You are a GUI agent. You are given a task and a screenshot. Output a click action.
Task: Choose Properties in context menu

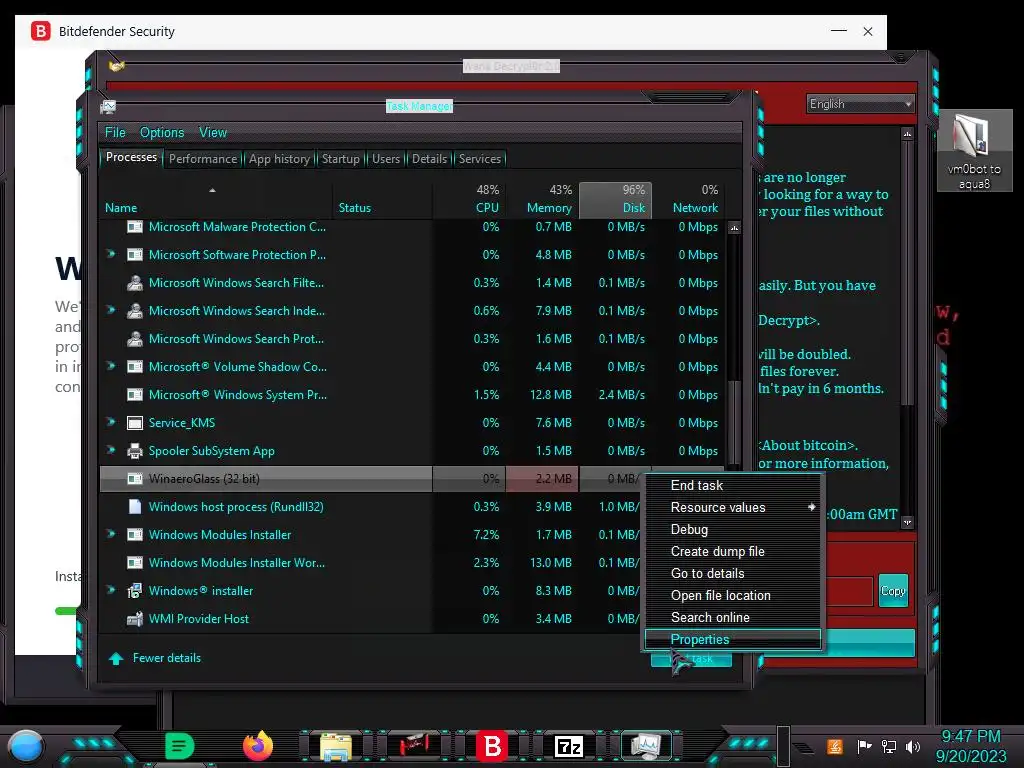point(733,639)
